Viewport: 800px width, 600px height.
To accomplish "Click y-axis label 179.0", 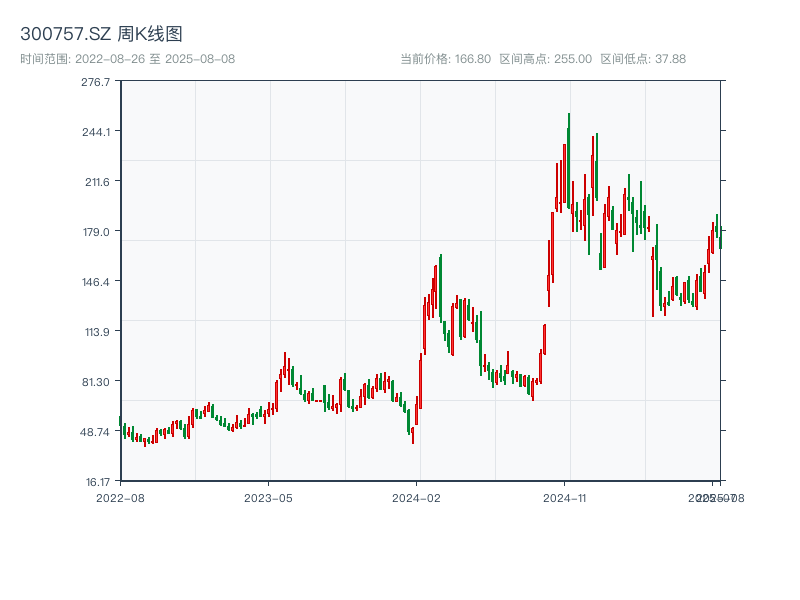I will tap(96, 232).
